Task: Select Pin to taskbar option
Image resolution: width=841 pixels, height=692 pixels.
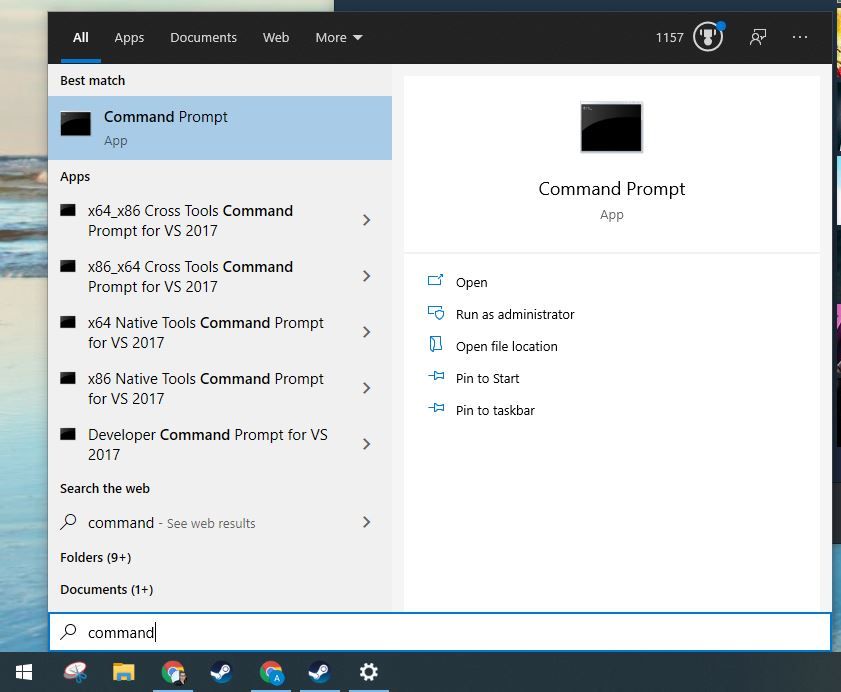Action: coord(495,410)
